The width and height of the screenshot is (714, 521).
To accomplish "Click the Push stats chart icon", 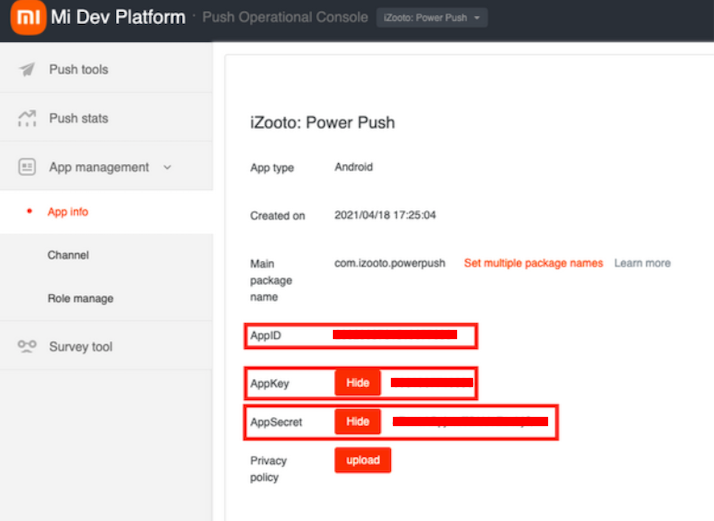I will (x=27, y=118).
